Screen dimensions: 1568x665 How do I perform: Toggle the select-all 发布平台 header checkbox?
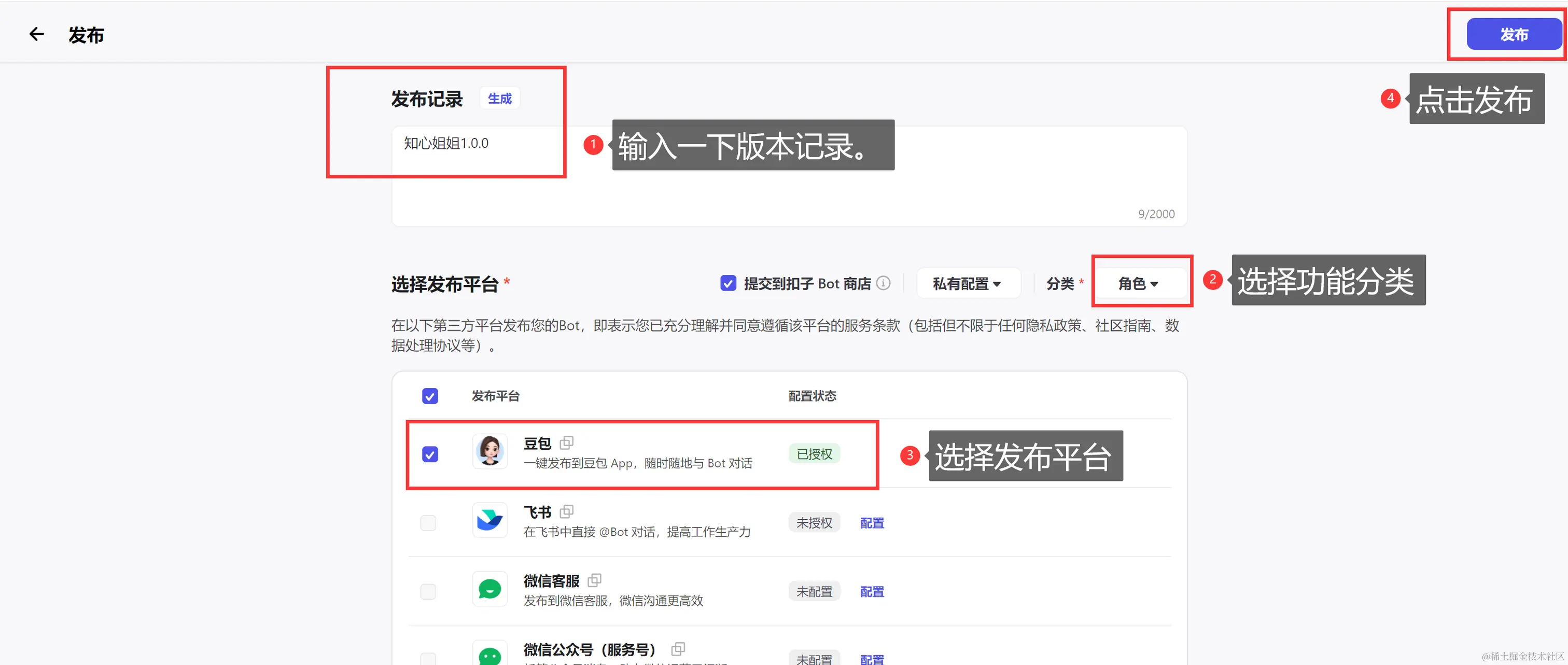(430, 396)
